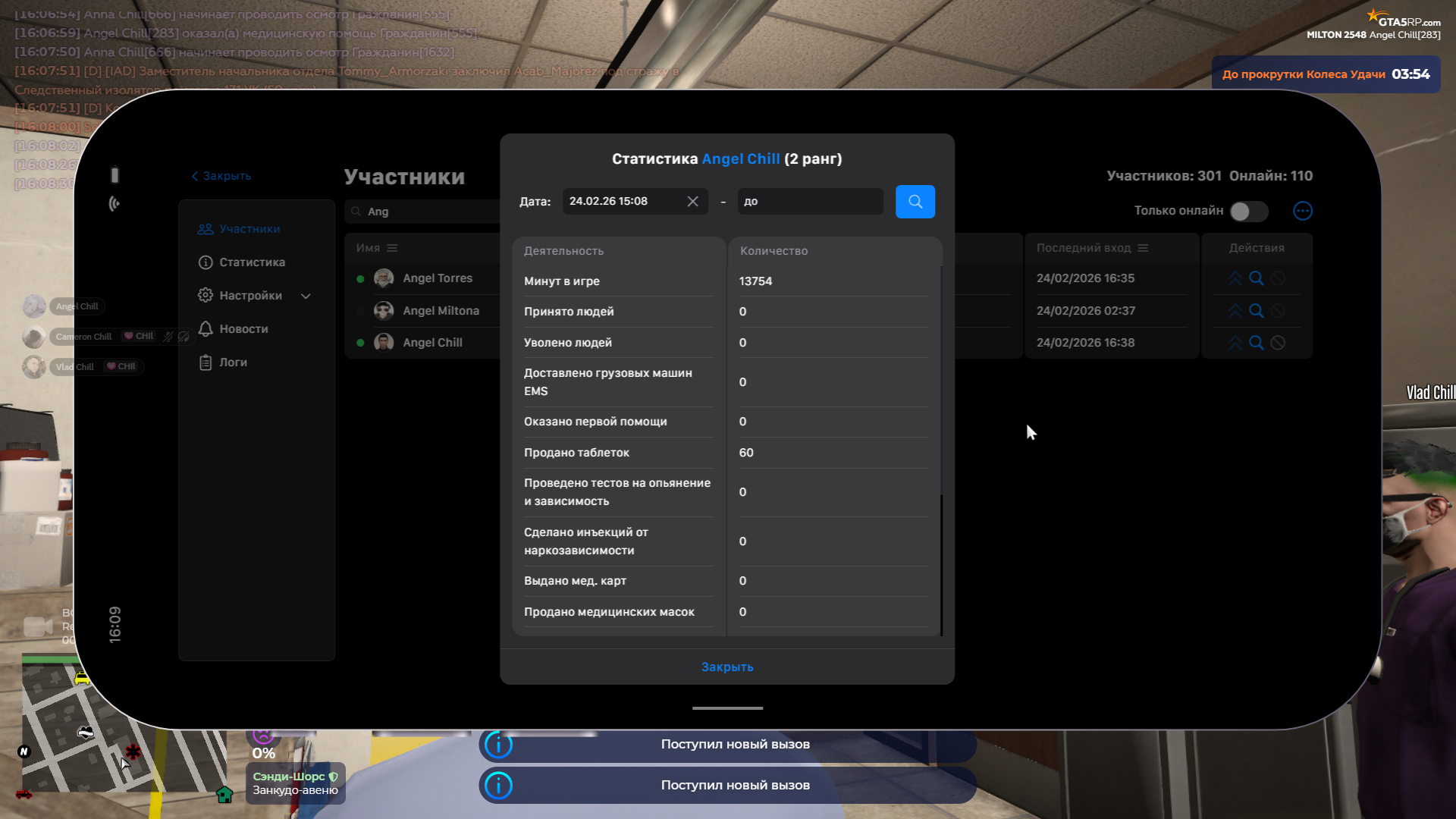Click the statistics table vertical scrollbar
The height and width of the screenshot is (819, 1456).
pyautogui.click(x=941, y=565)
